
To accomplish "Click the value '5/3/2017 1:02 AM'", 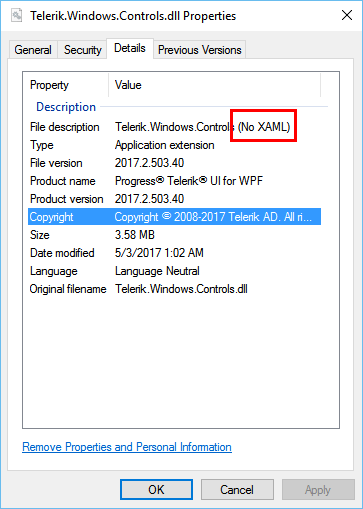I will [x=159, y=253].
